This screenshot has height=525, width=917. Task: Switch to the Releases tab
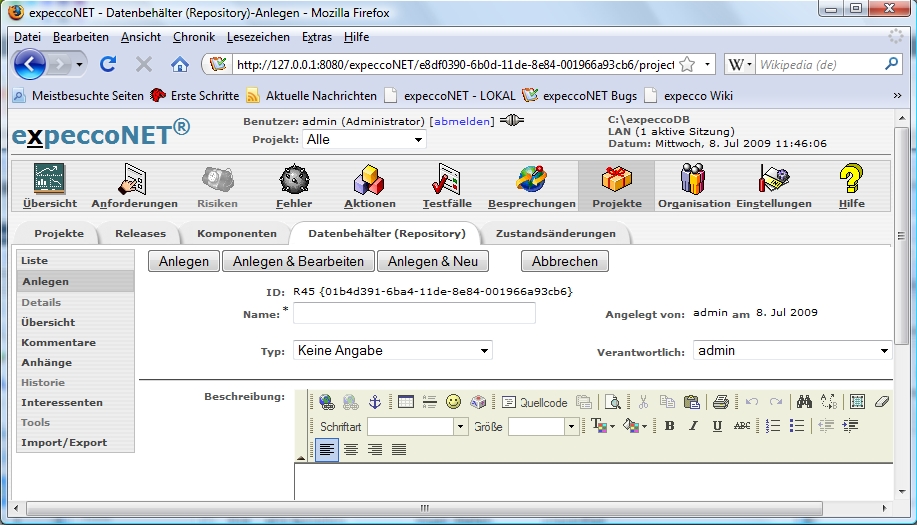139,234
